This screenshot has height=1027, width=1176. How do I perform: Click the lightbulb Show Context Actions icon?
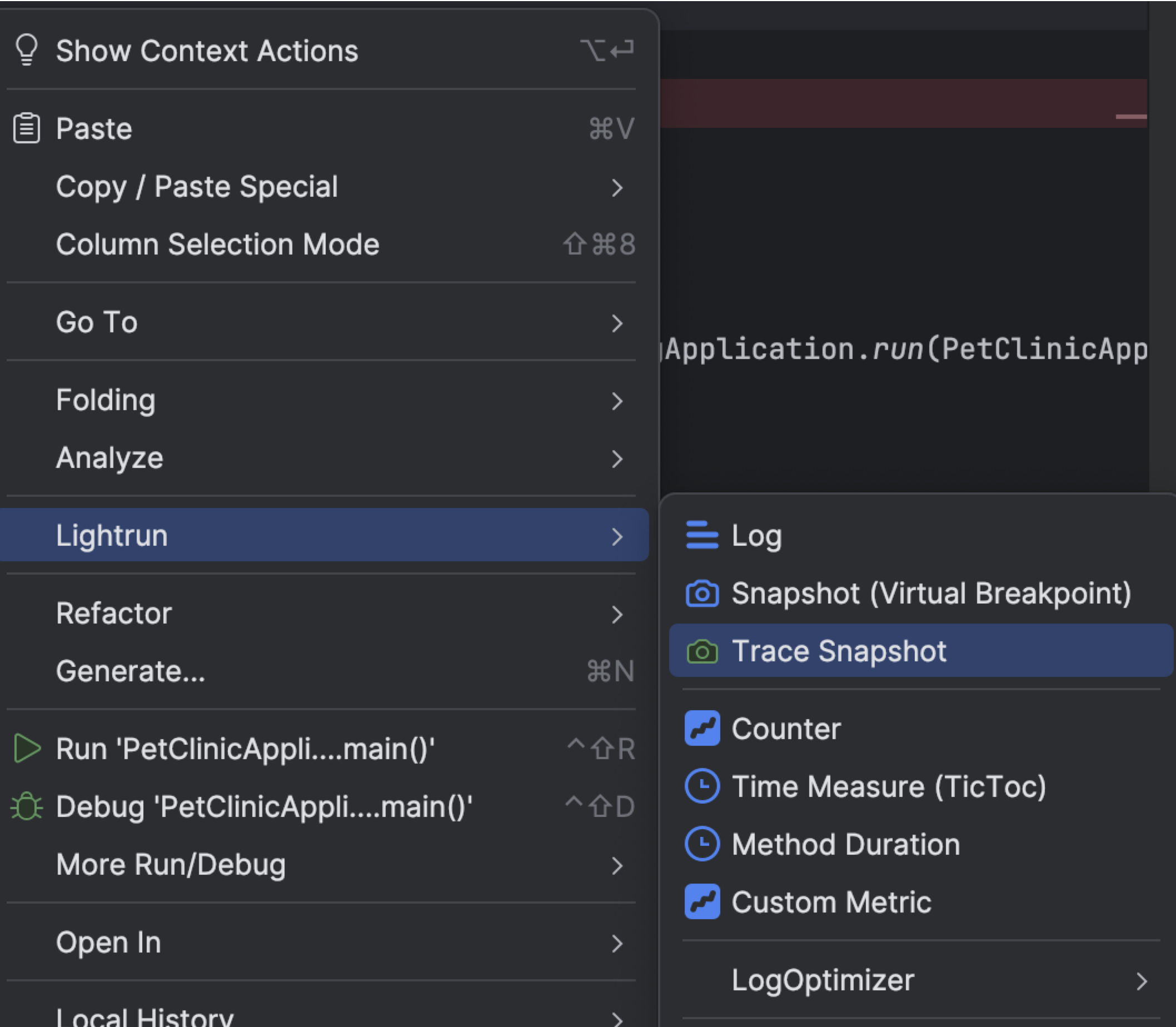(26, 50)
